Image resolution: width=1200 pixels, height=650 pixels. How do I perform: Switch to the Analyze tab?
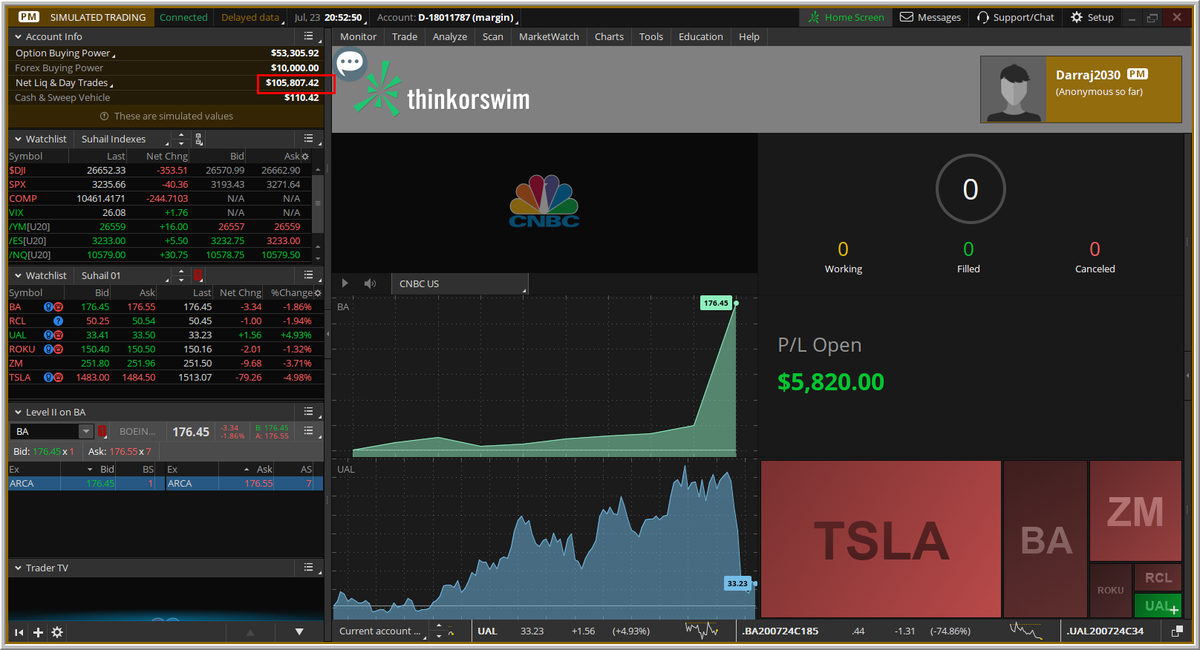450,36
